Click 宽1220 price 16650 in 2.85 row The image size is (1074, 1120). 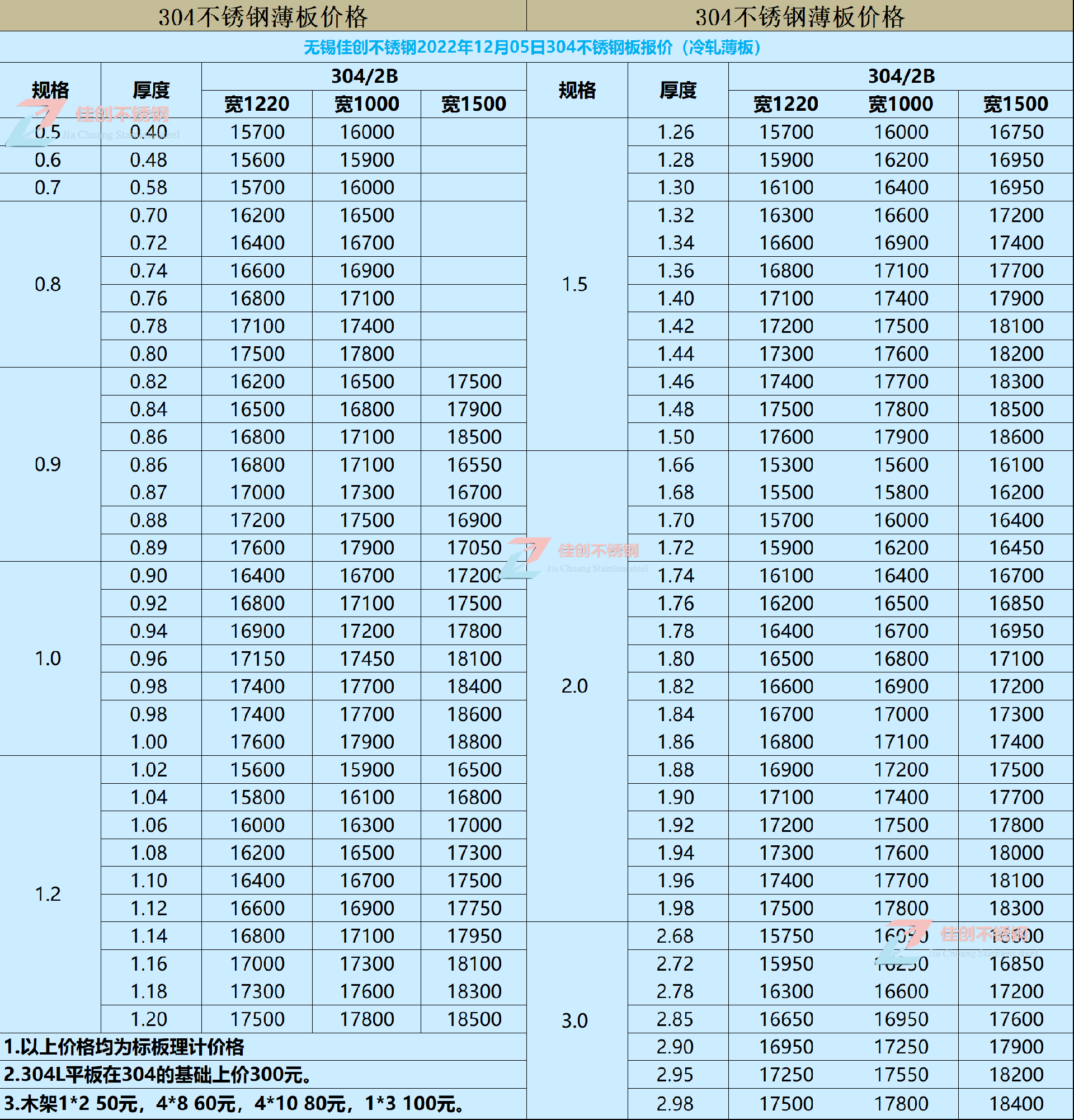pos(786,1019)
